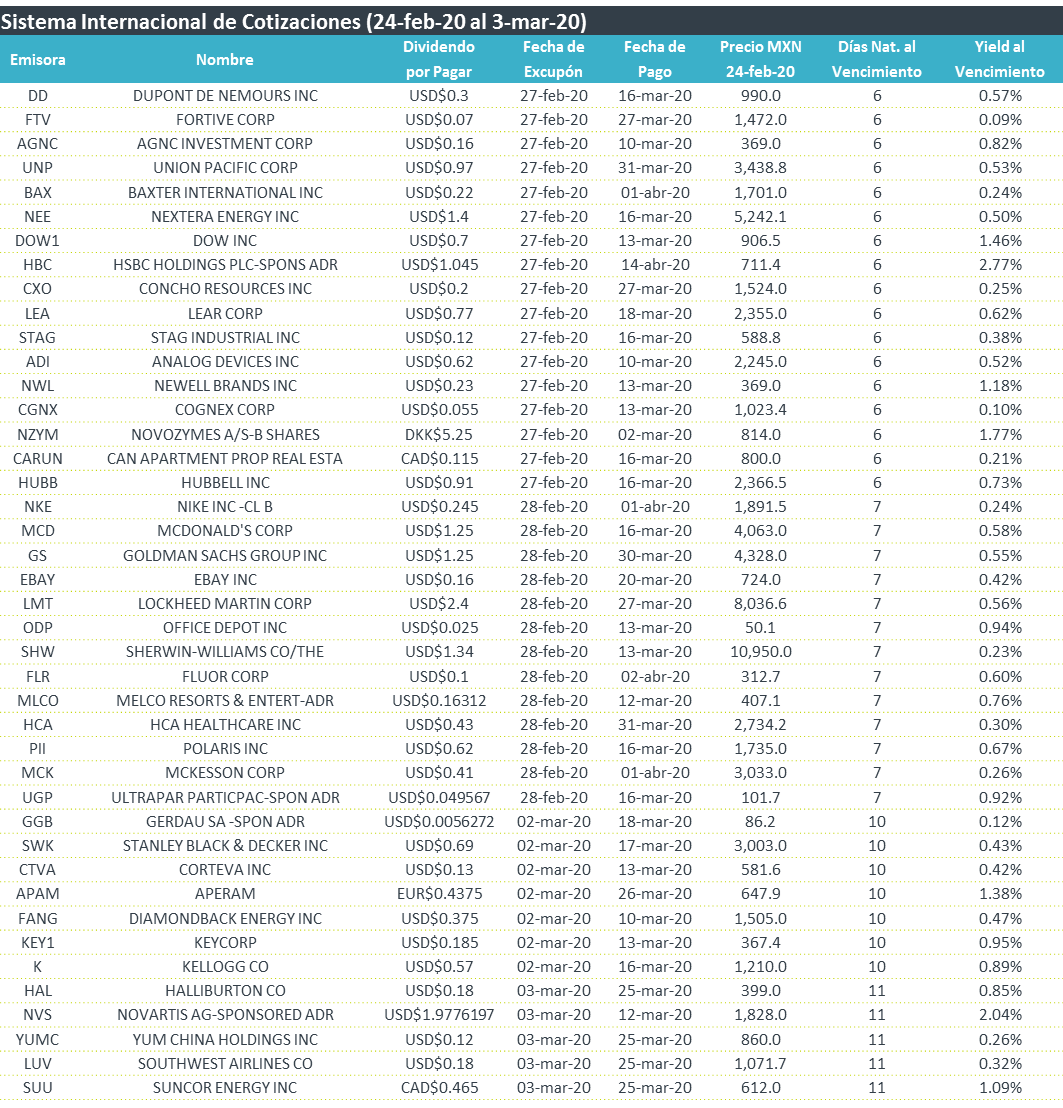1063x1108 pixels.
Task: Click days value '11' in the HAL row
Action: pyautogui.click(x=876, y=991)
